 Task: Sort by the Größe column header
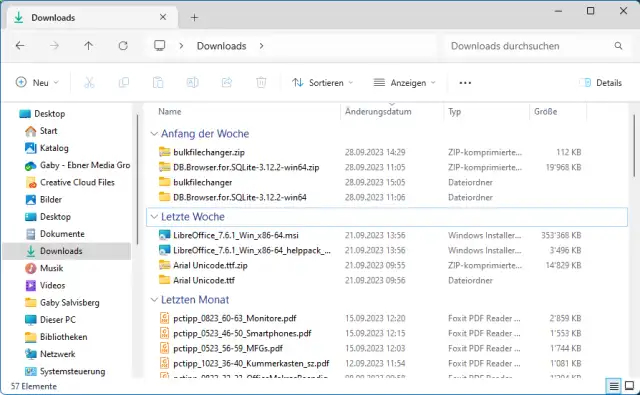point(545,111)
